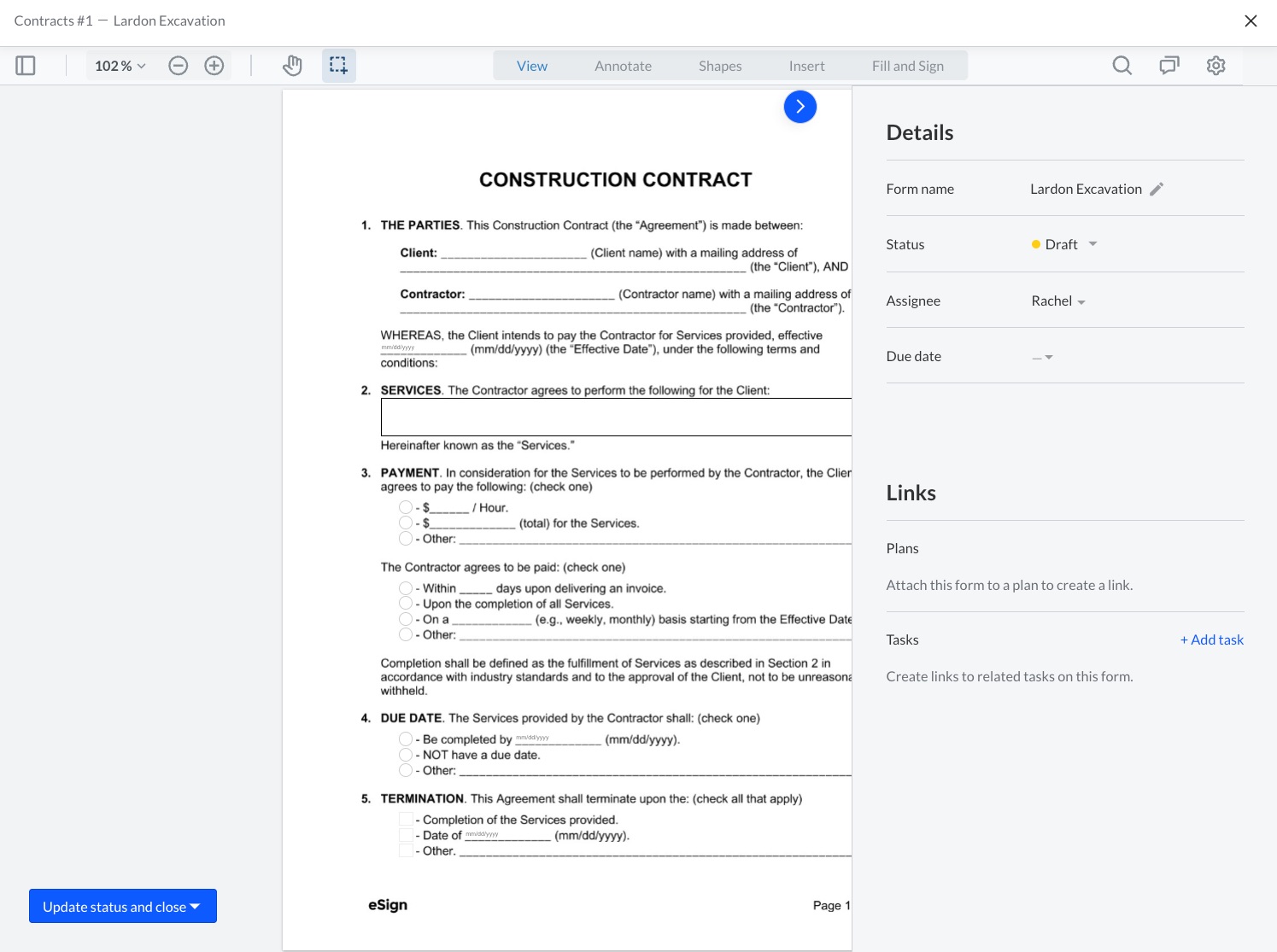Click the zoom out minus icon
This screenshot has height=952, width=1277.
point(178,66)
